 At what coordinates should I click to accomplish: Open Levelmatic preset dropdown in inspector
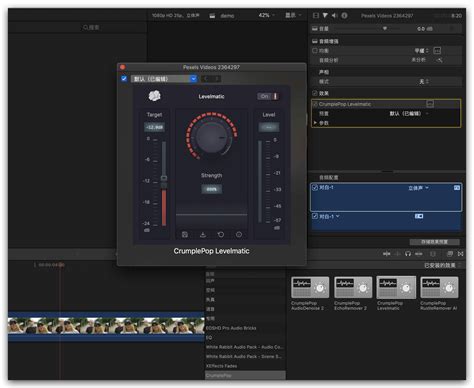(409, 114)
